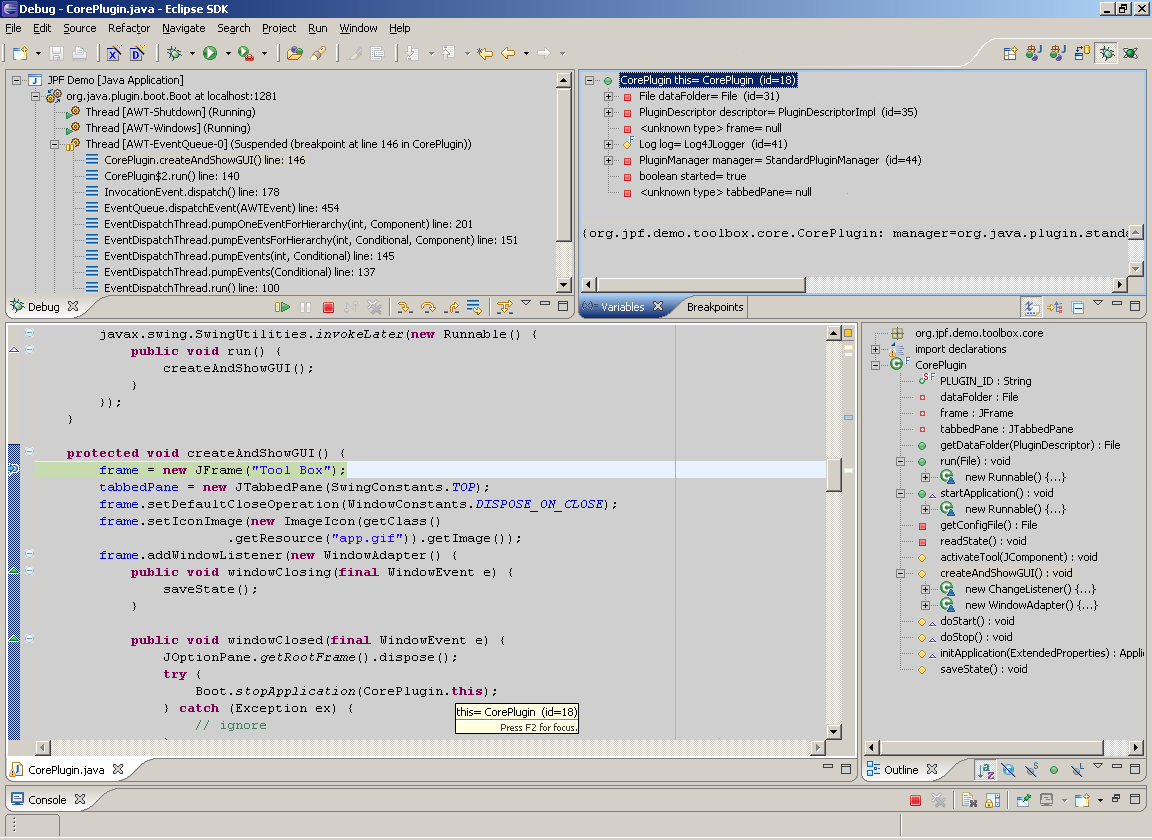
Task: Click the Open Type toolbar icon
Action: (x=295, y=53)
